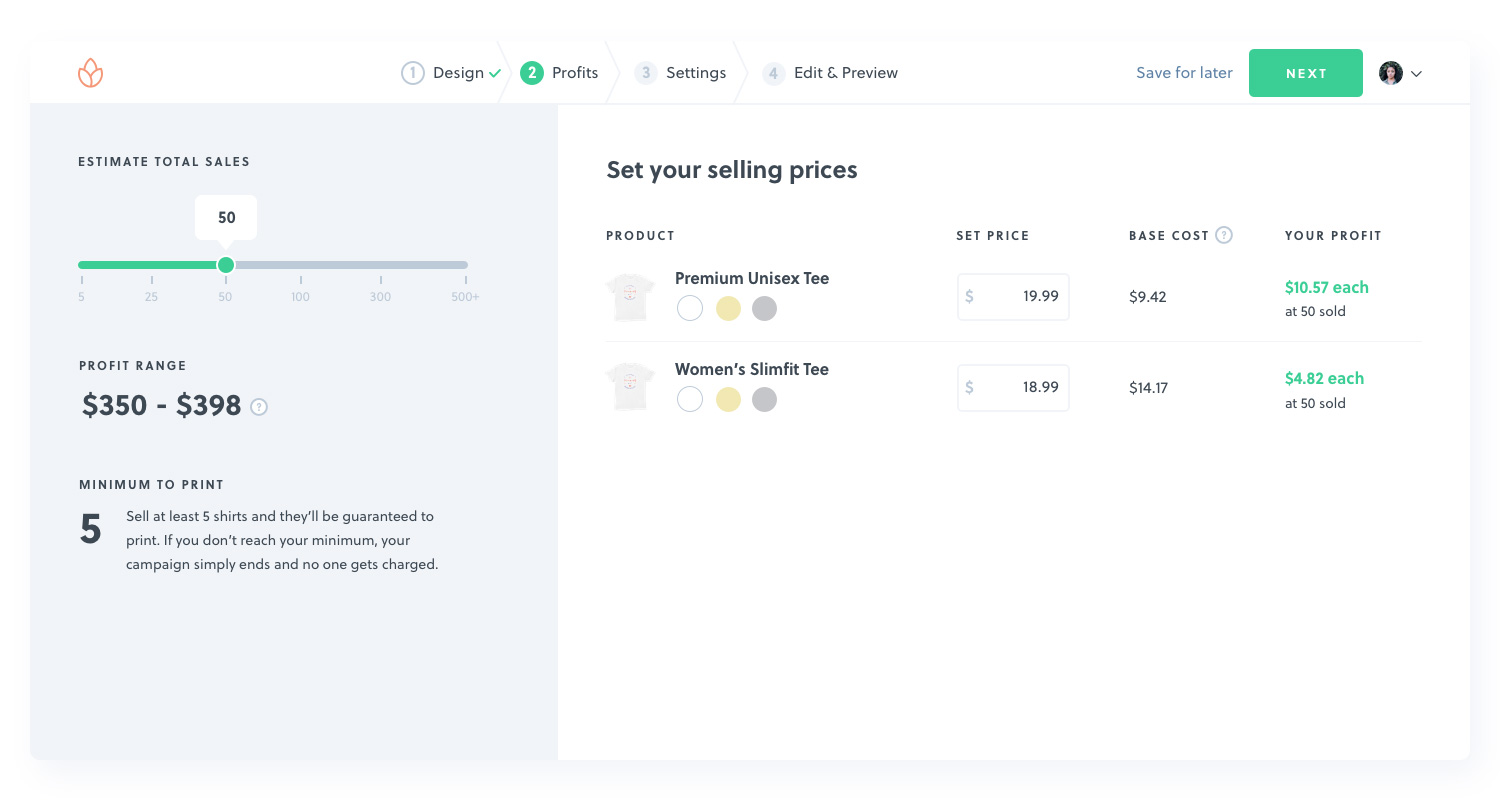Choose white swatch for Women's Slimfit Tee
This screenshot has height=800, width=1500.
tap(690, 400)
